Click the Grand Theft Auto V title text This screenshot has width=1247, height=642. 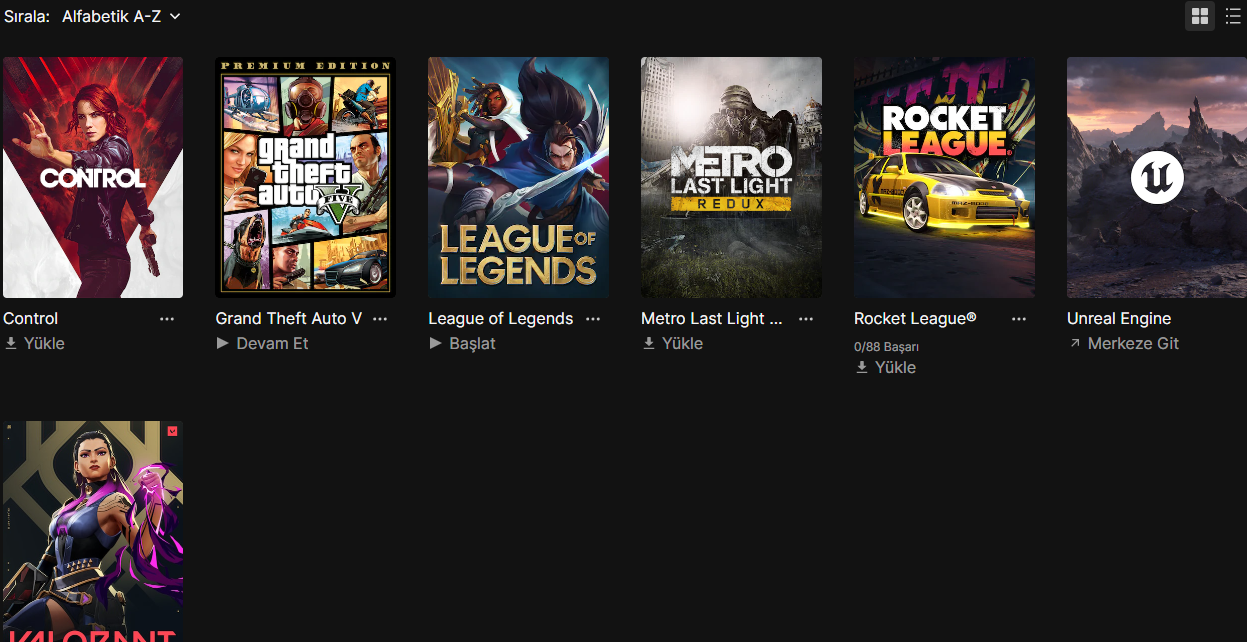pos(289,319)
